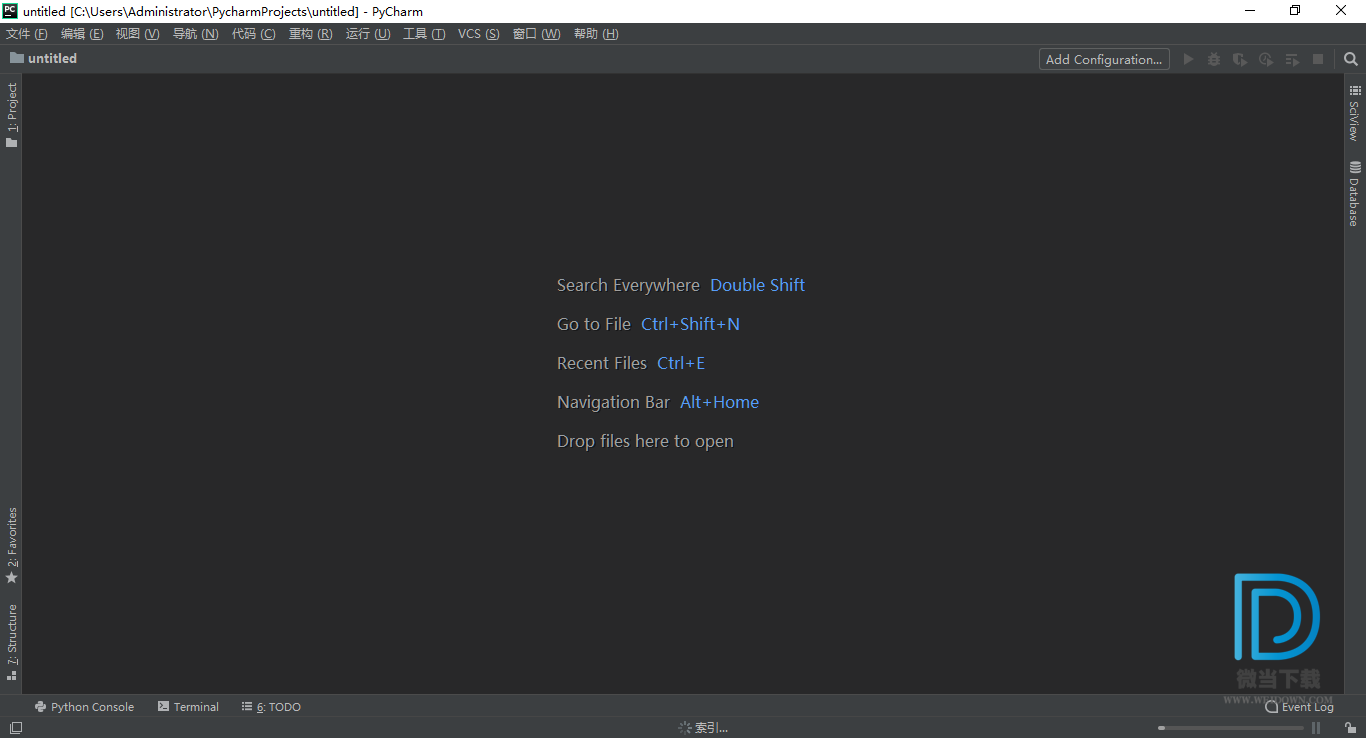
Task: Click the Alt+Home shortcut hint
Action: coord(719,402)
